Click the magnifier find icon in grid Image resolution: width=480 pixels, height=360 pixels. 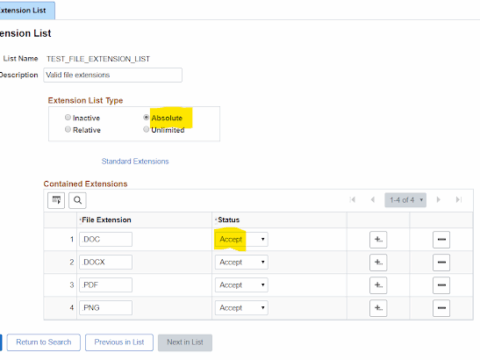tap(77, 200)
